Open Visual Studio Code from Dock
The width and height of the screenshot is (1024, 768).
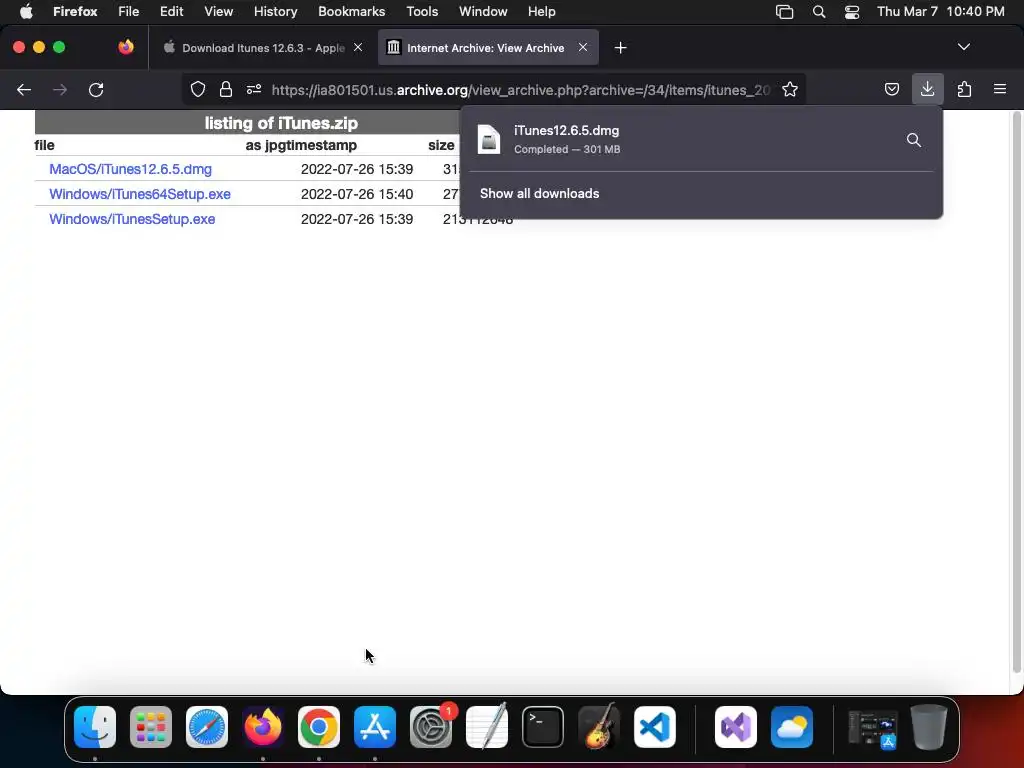coord(655,727)
